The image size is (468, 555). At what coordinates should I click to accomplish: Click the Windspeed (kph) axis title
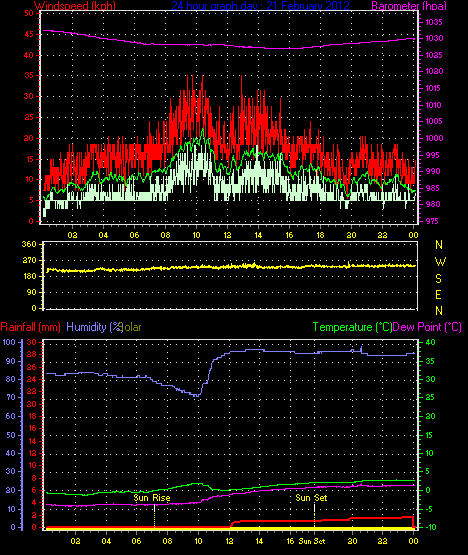75,6
